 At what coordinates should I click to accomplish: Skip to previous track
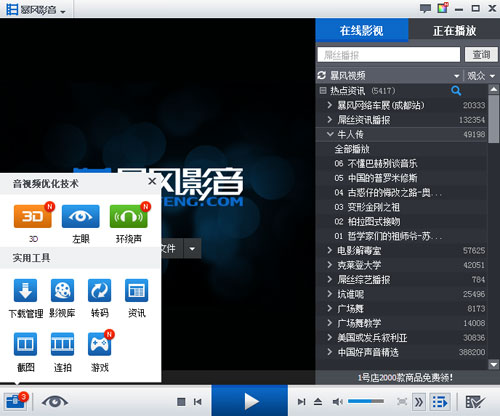(198, 402)
